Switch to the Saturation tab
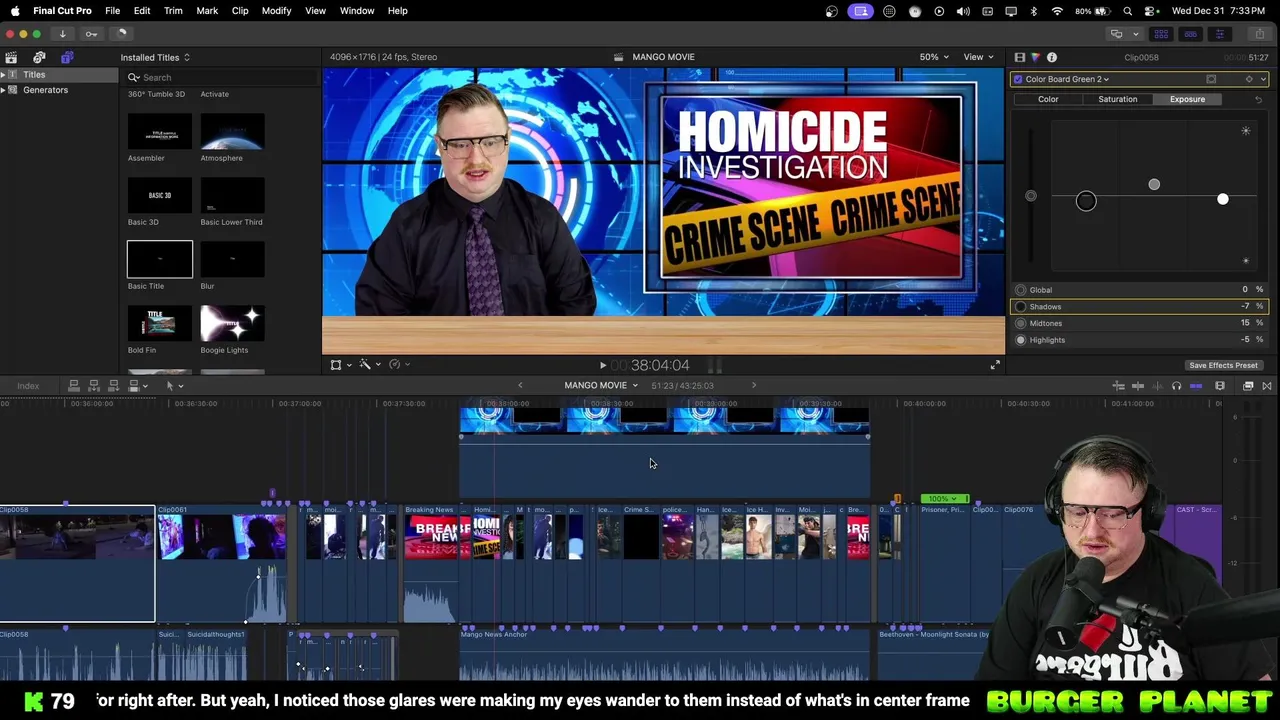 click(x=1117, y=99)
